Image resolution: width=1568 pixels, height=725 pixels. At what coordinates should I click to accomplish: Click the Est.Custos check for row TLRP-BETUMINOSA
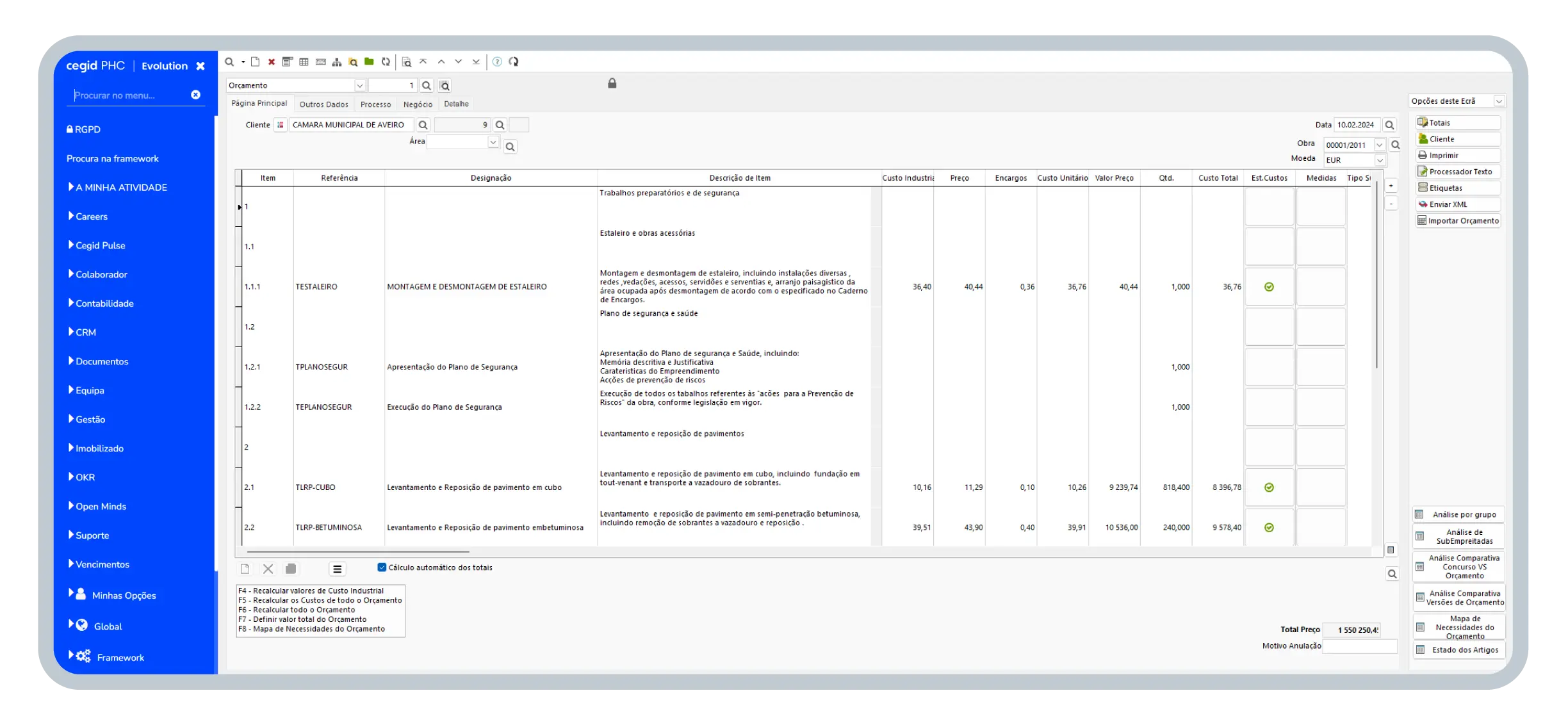point(1269,528)
